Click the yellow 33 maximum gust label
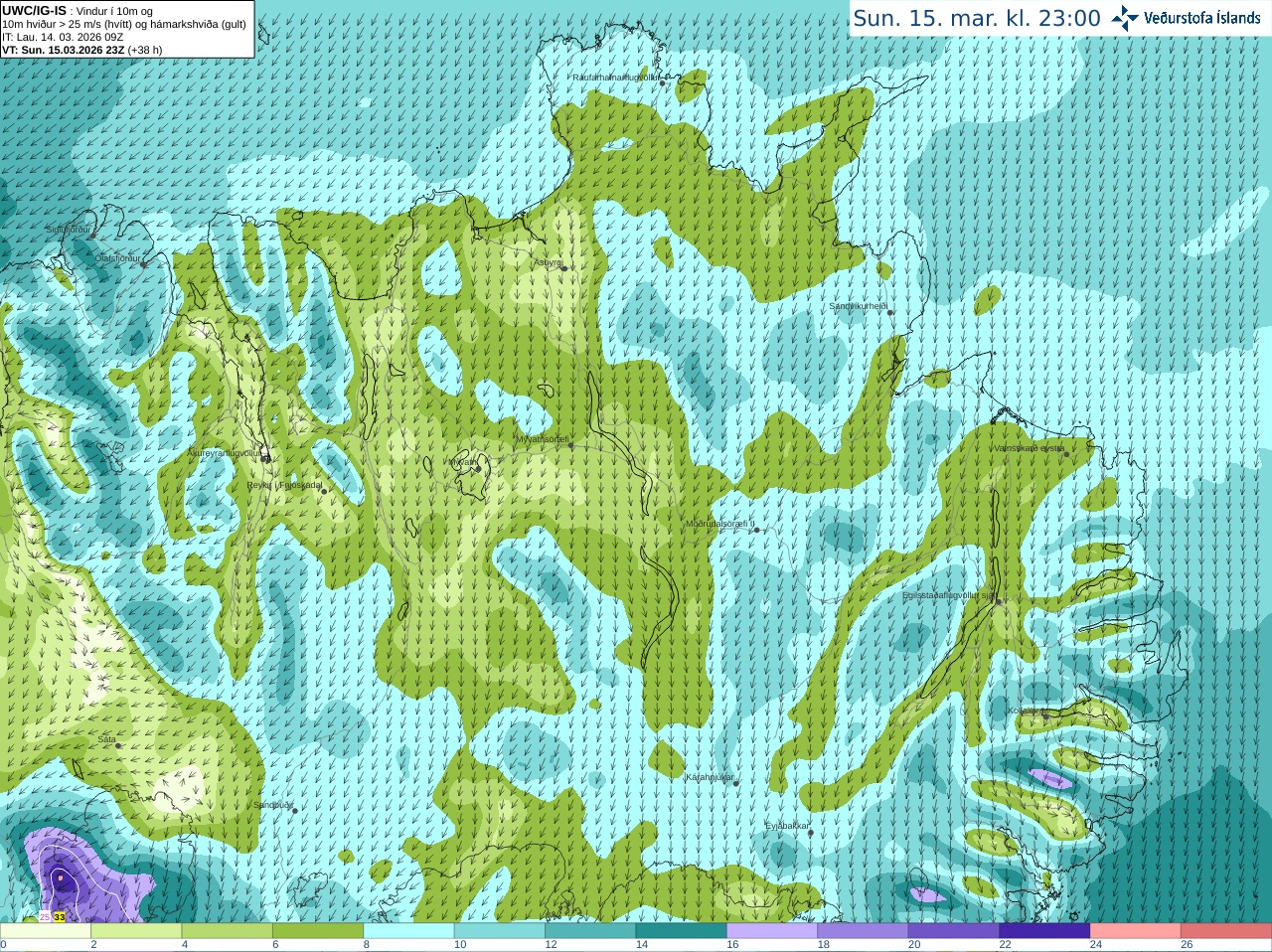The image size is (1272, 952). coord(60,916)
